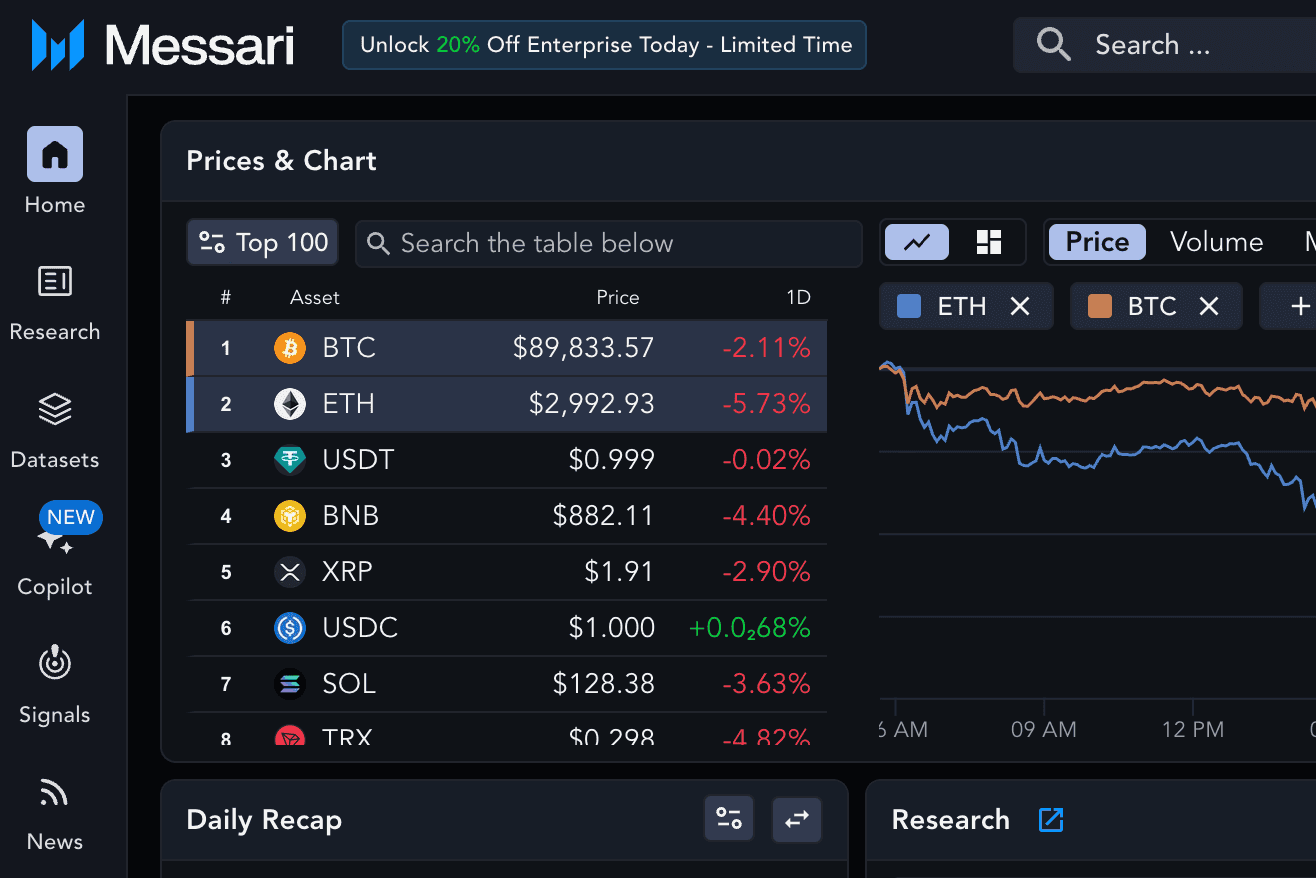Click the BTC orange color swatch
1316x878 pixels.
tap(1099, 306)
